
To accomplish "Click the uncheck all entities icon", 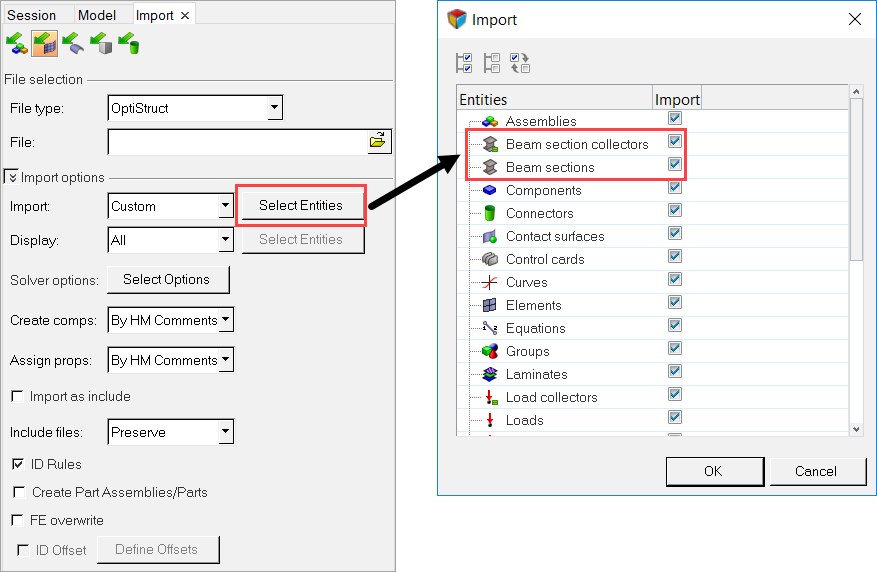I will [x=492, y=63].
